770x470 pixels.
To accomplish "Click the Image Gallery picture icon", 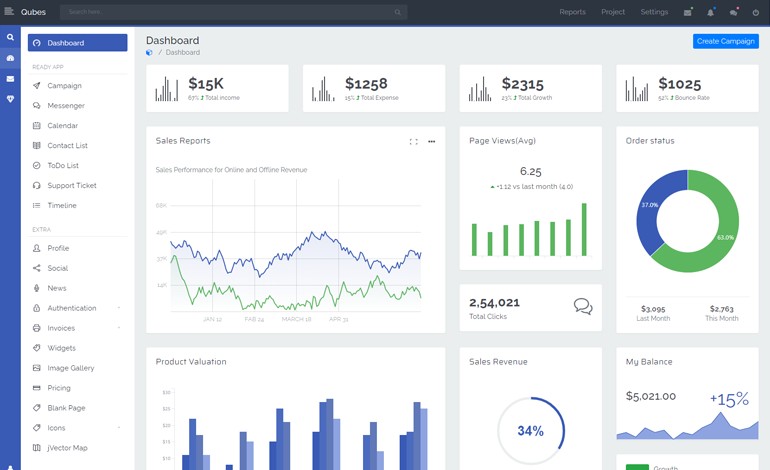I will (x=36, y=368).
